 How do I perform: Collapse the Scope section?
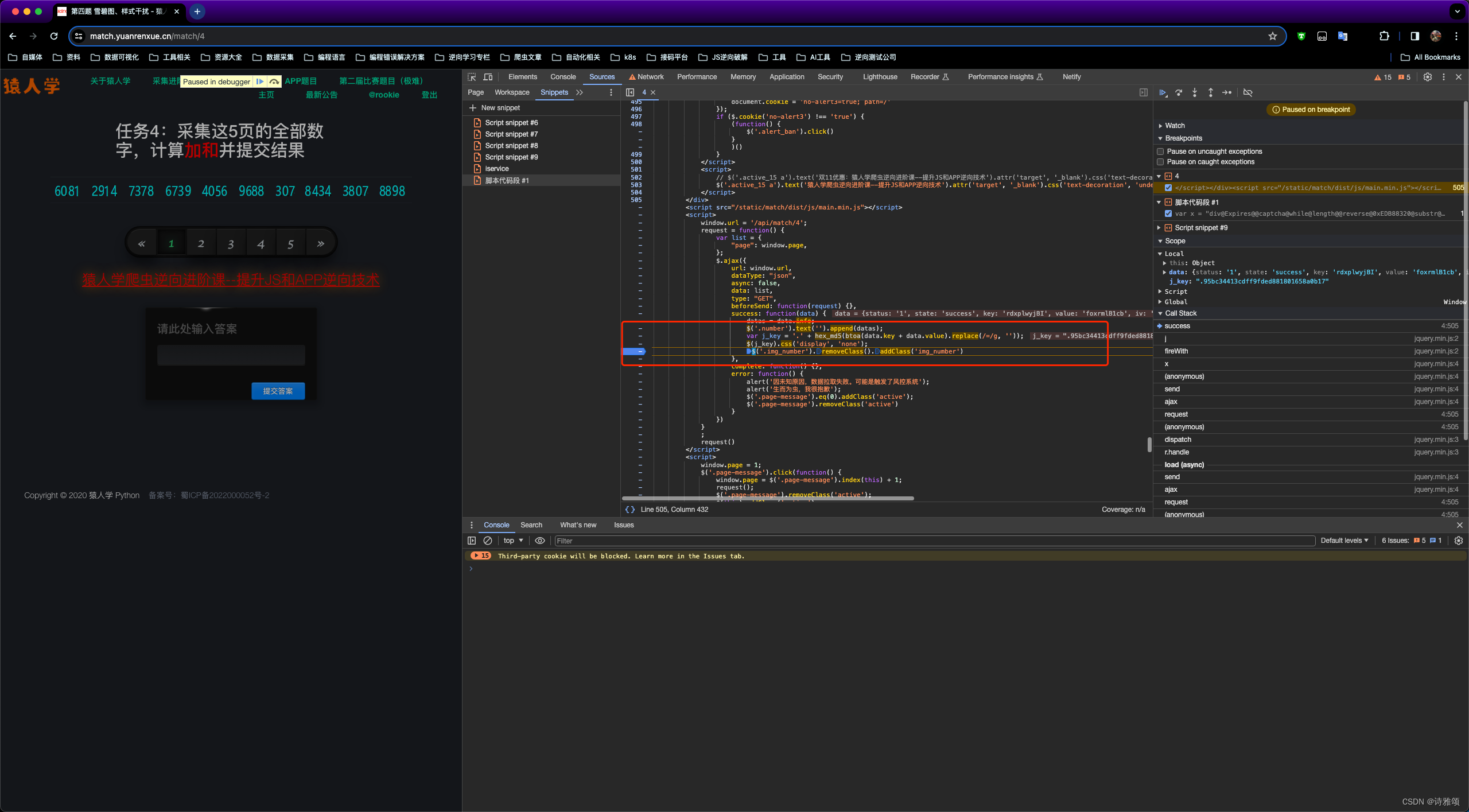click(1174, 241)
